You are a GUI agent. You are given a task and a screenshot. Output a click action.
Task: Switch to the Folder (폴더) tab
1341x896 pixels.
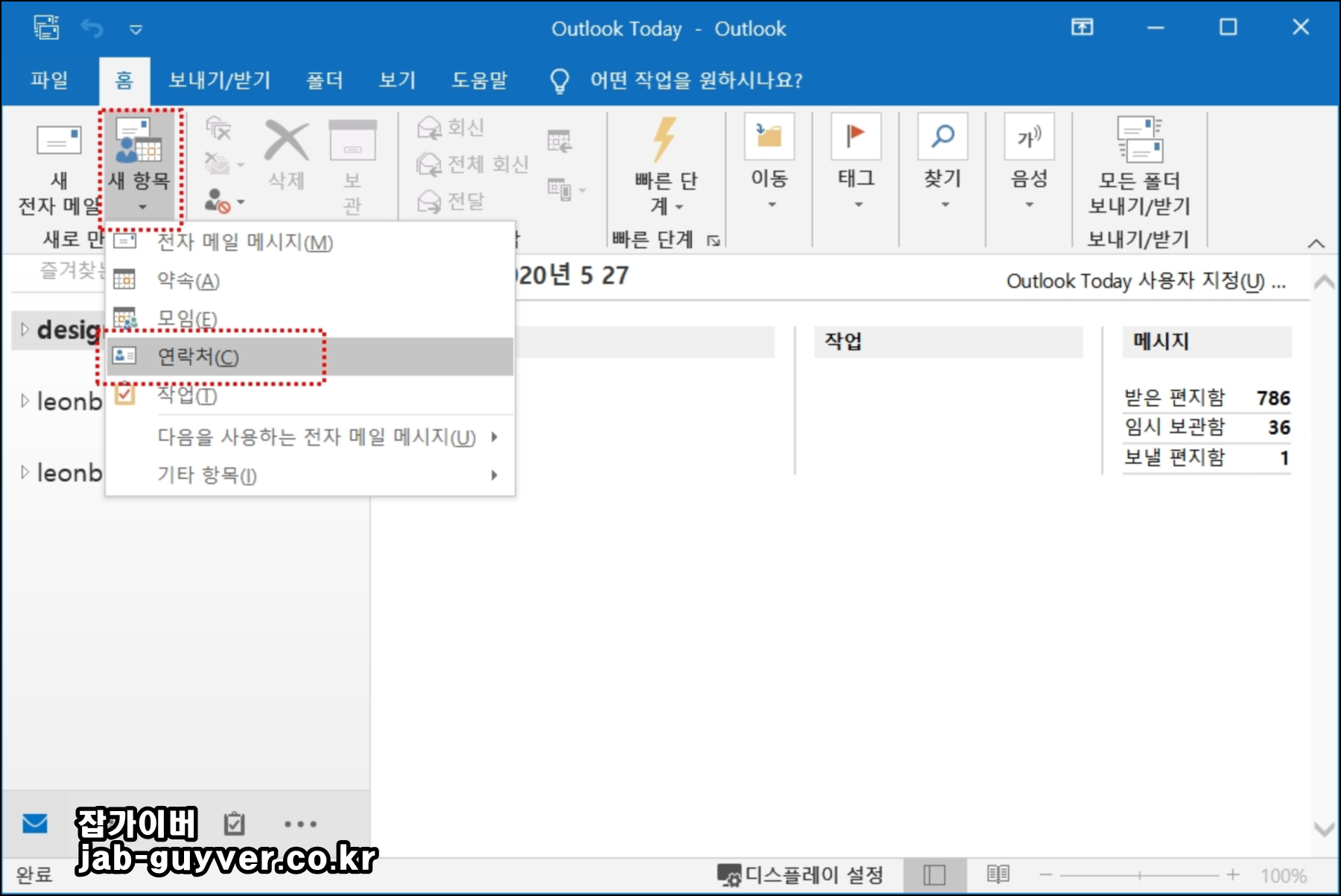coord(325,80)
